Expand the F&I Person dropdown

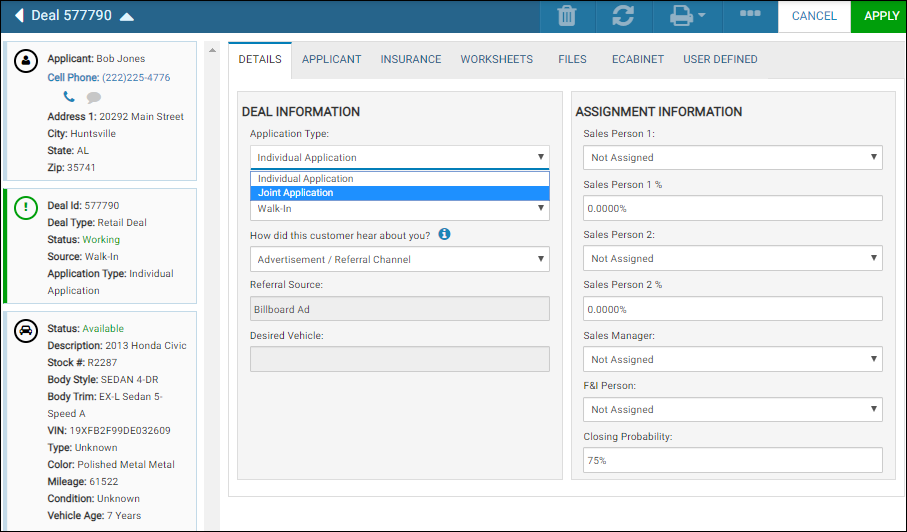pos(732,409)
